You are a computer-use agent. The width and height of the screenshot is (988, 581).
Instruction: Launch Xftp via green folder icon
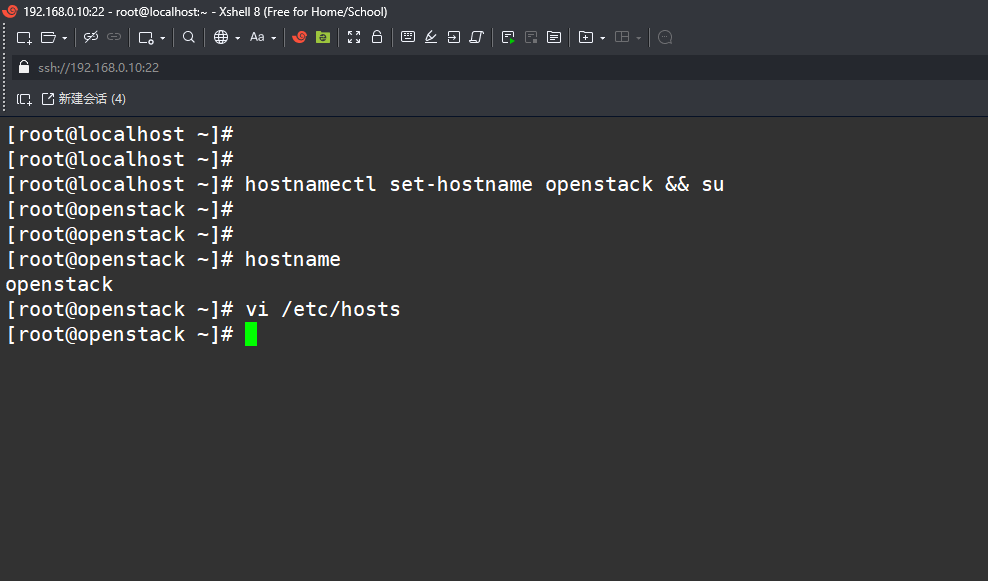pos(323,37)
